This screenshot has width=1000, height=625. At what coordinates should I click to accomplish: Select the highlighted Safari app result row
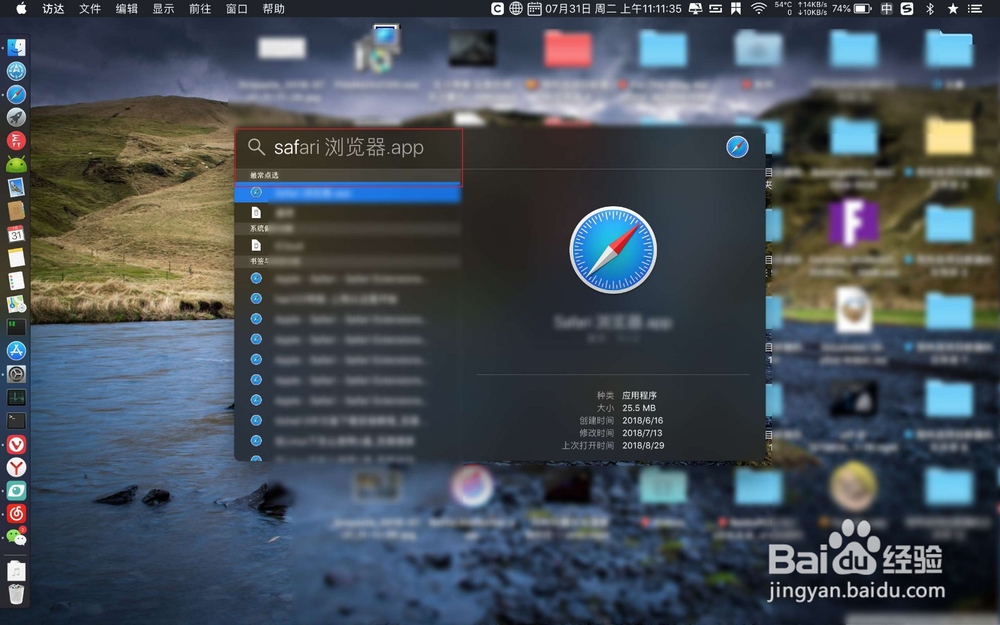[348, 193]
